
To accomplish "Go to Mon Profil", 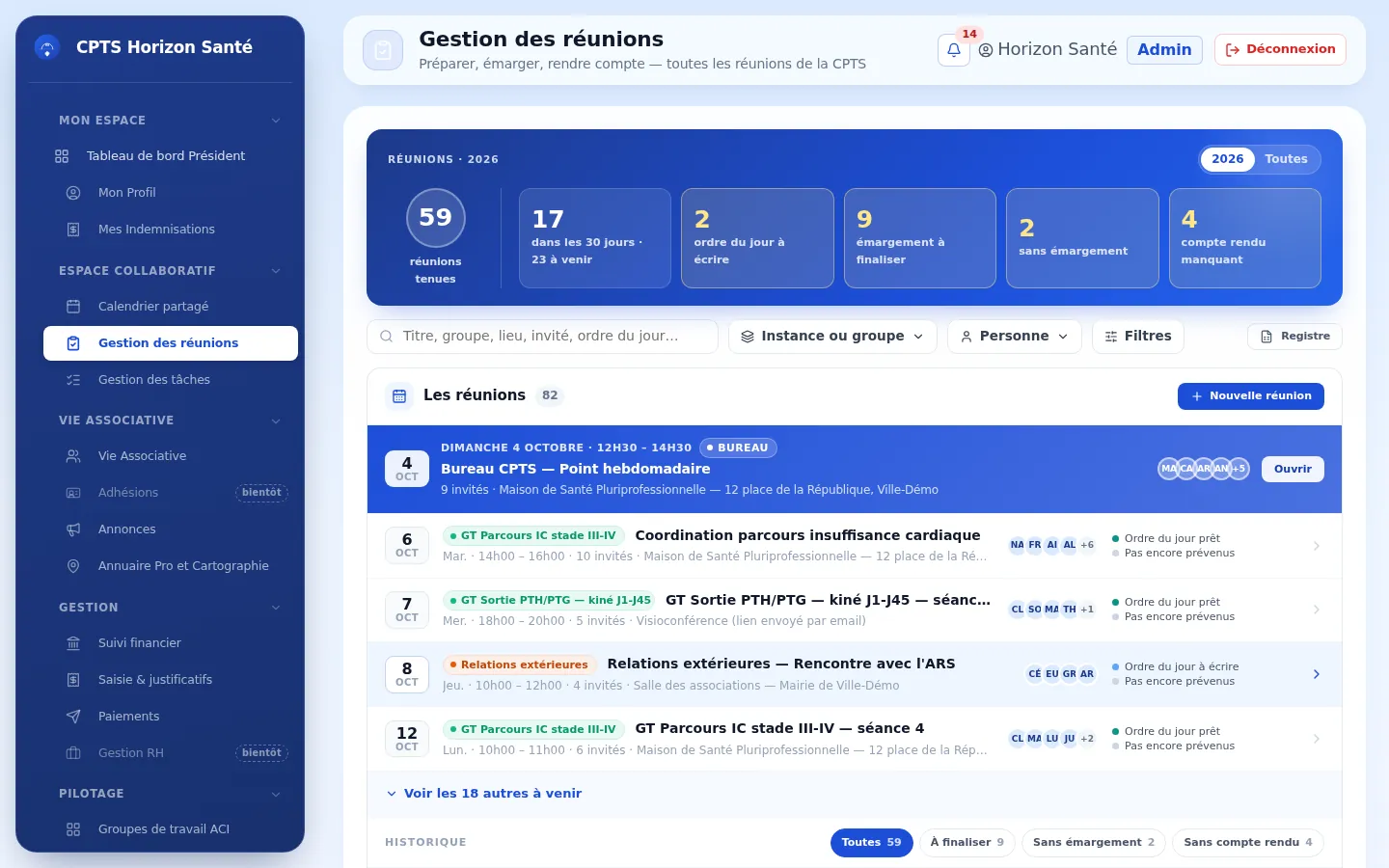I will 170,193.
